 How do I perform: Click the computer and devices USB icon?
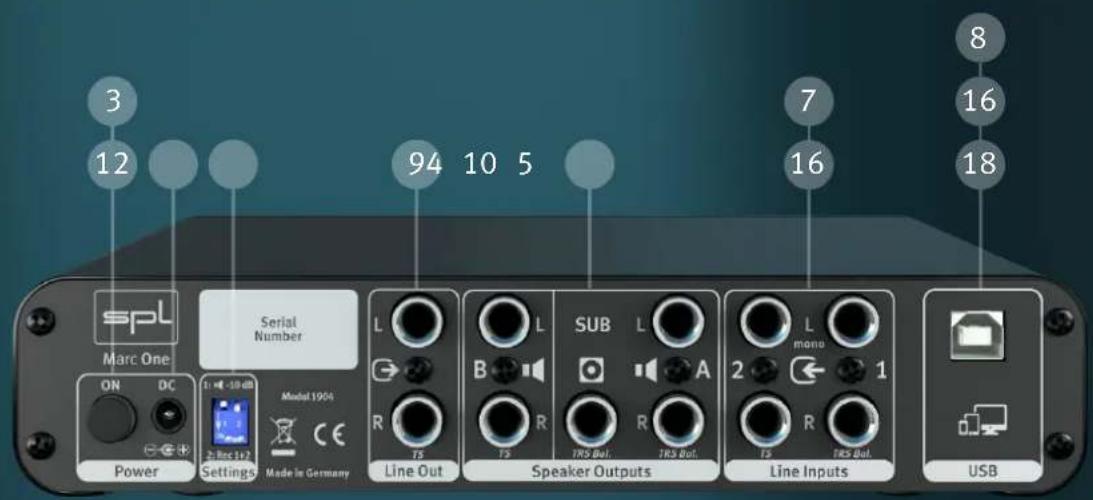tap(982, 421)
